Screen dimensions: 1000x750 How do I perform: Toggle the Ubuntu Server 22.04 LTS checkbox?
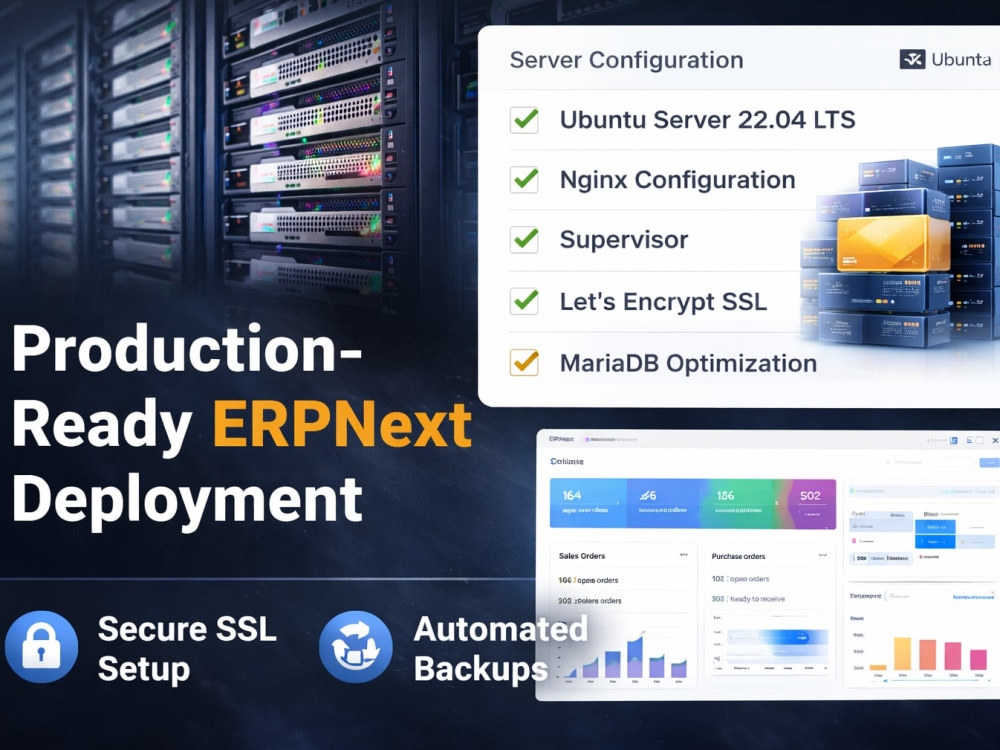click(x=524, y=119)
